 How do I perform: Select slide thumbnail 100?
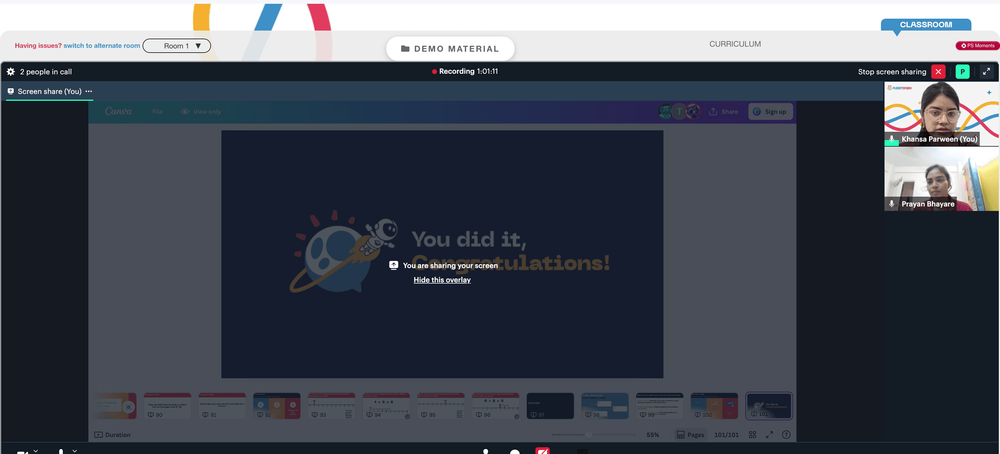point(714,406)
